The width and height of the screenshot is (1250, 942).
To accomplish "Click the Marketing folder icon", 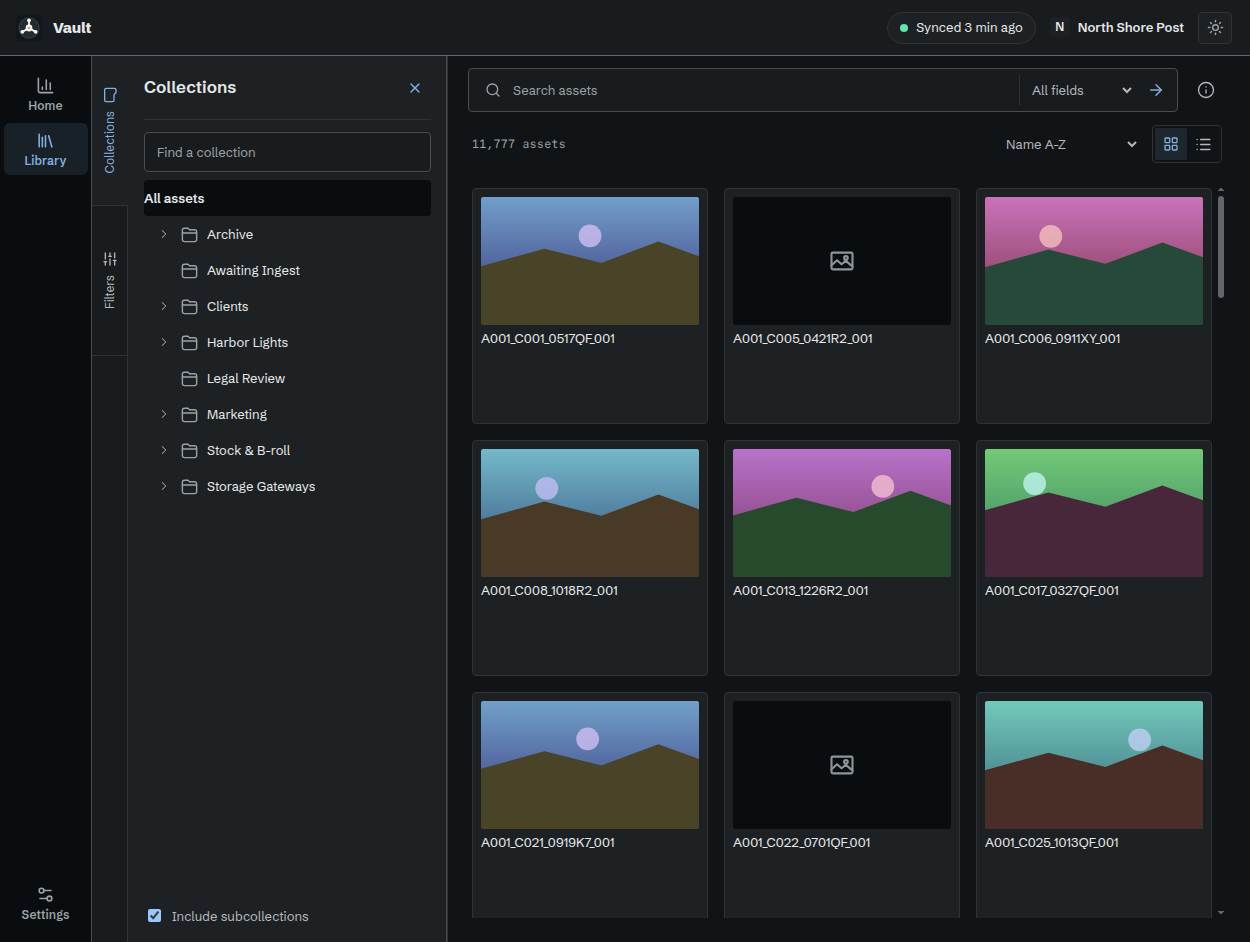I will pos(189,414).
